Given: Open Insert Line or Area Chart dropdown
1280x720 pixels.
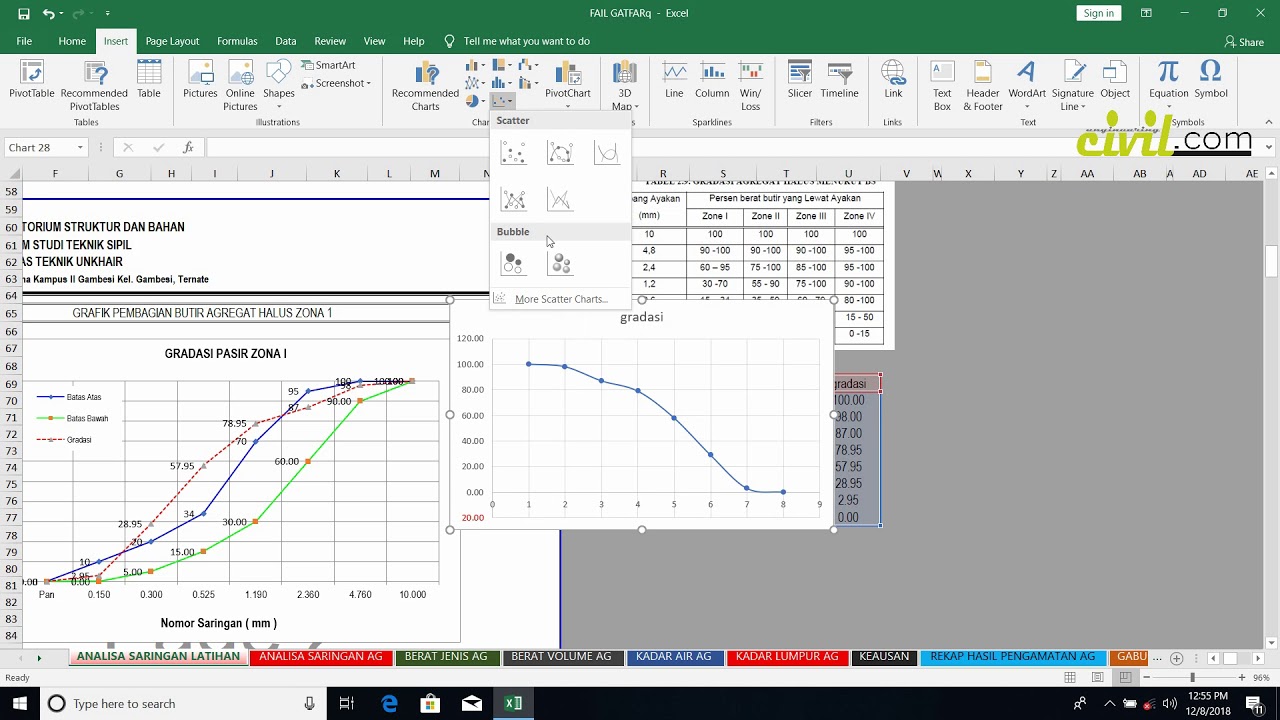Looking at the screenshot, I should click(475, 83).
